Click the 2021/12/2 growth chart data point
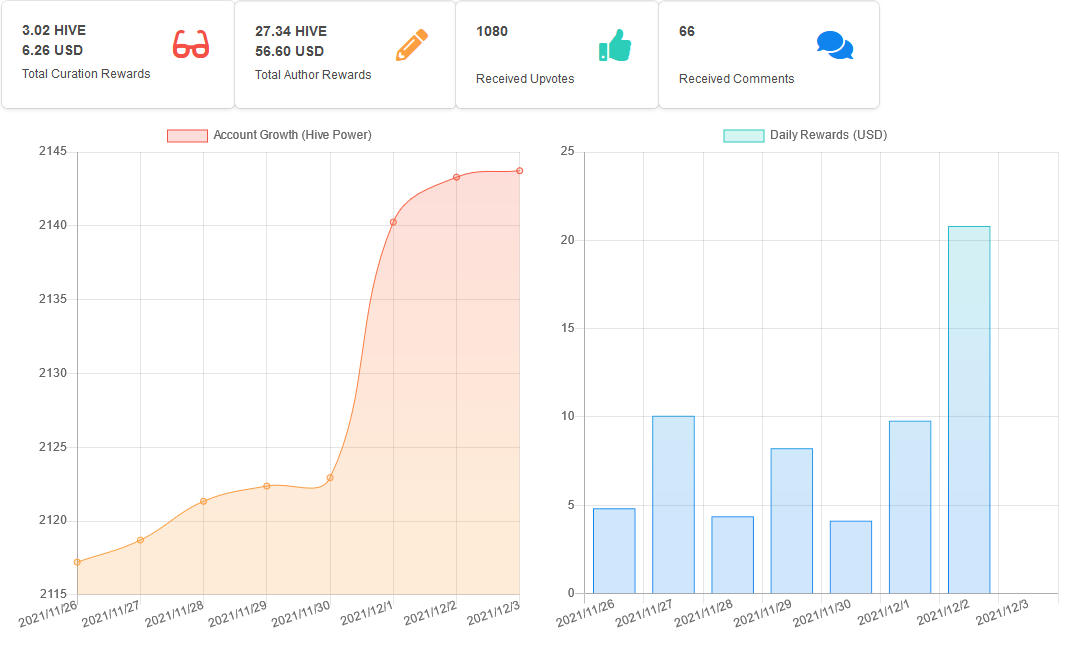The width and height of the screenshot is (1075, 656). [x=457, y=178]
